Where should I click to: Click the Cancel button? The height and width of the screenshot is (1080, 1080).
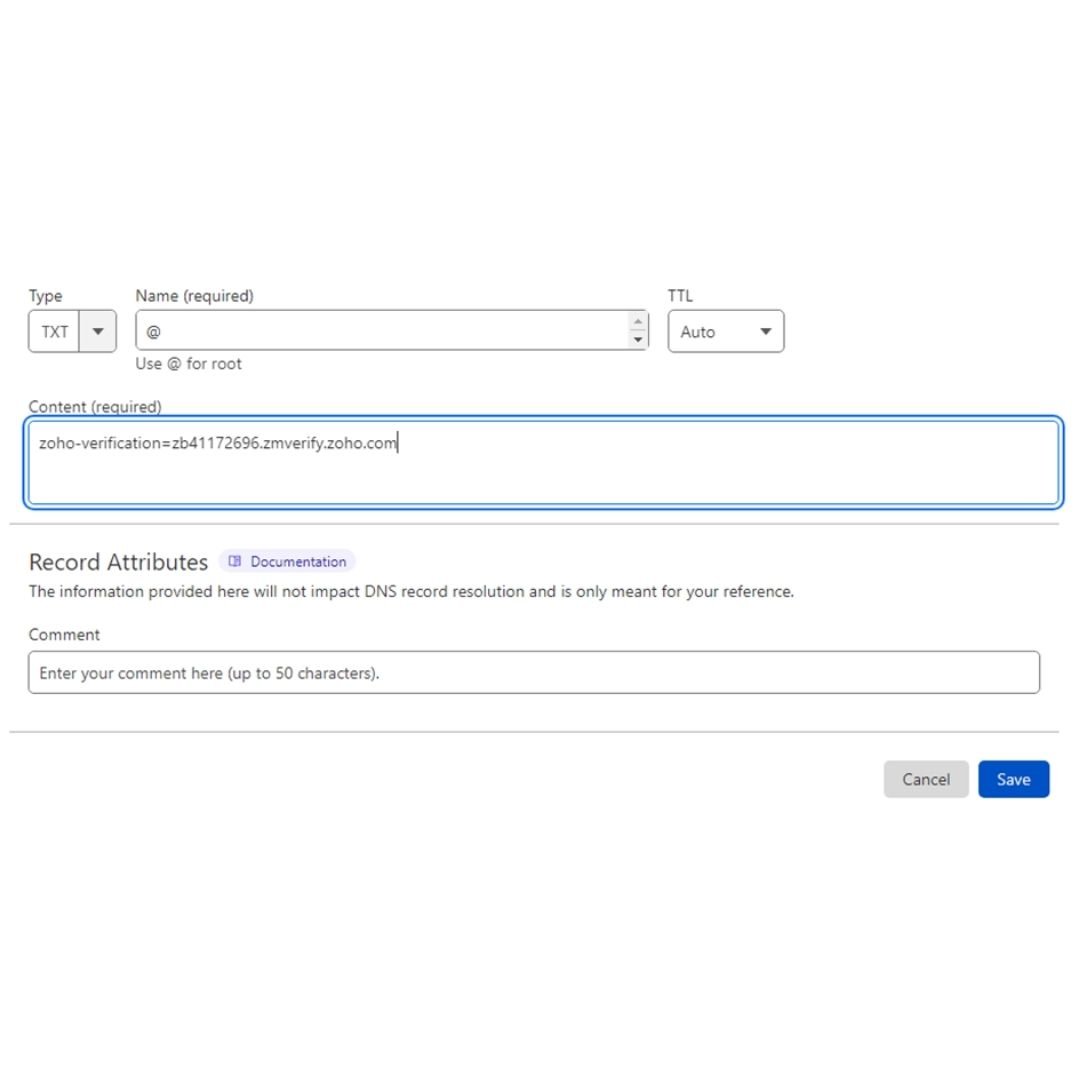tap(926, 779)
